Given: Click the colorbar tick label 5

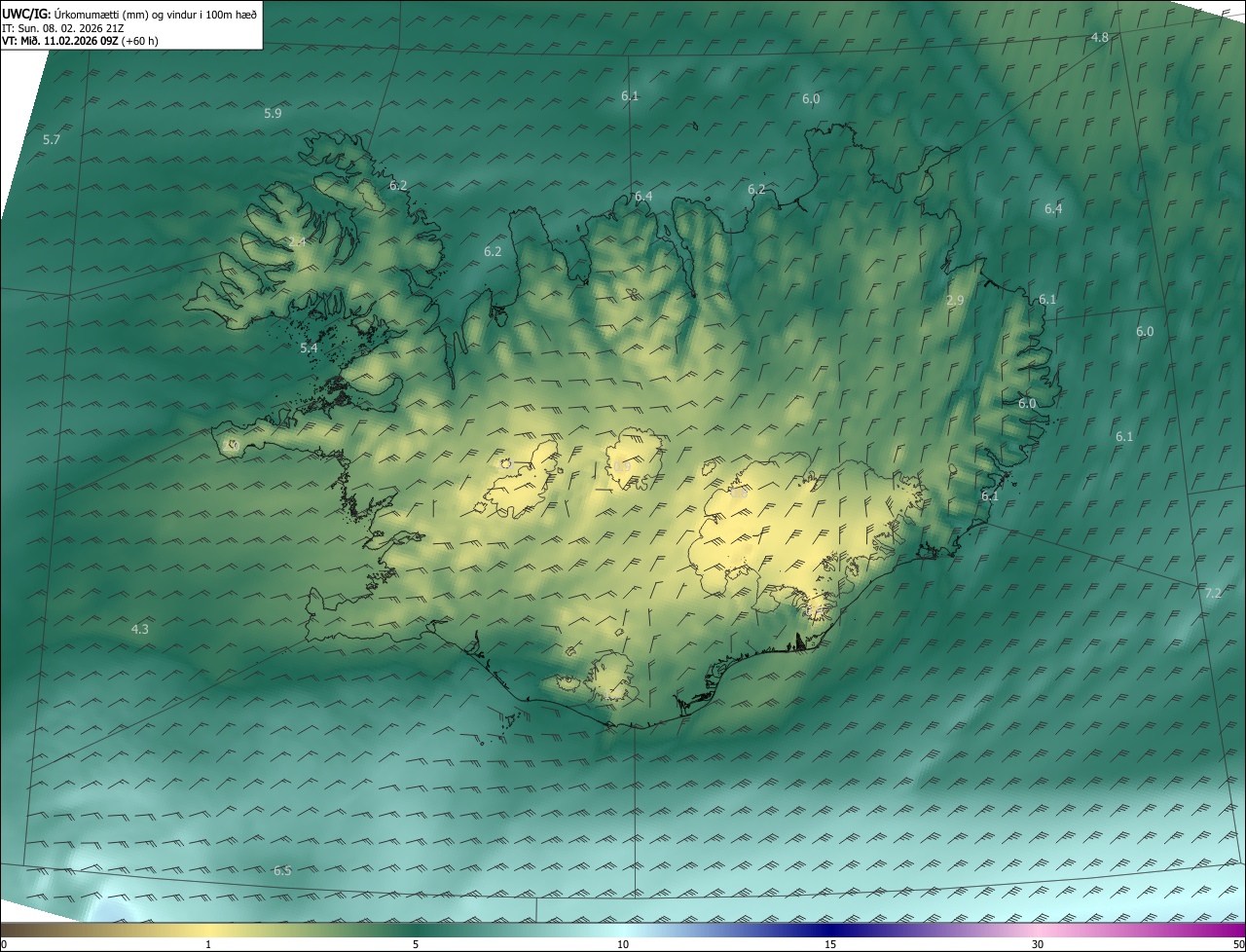Looking at the screenshot, I should pos(416,944).
